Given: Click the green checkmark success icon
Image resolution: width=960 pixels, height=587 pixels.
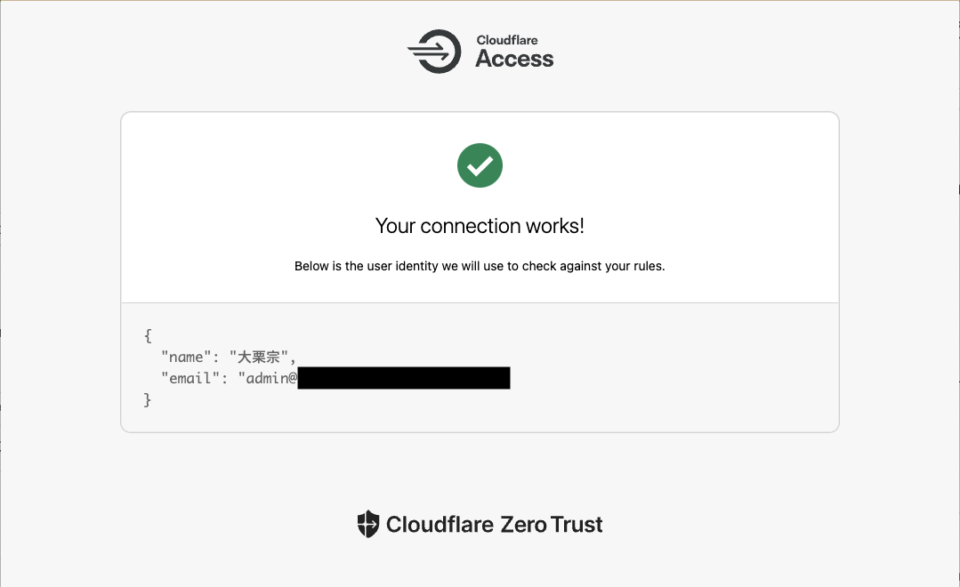Looking at the screenshot, I should tap(480, 165).
